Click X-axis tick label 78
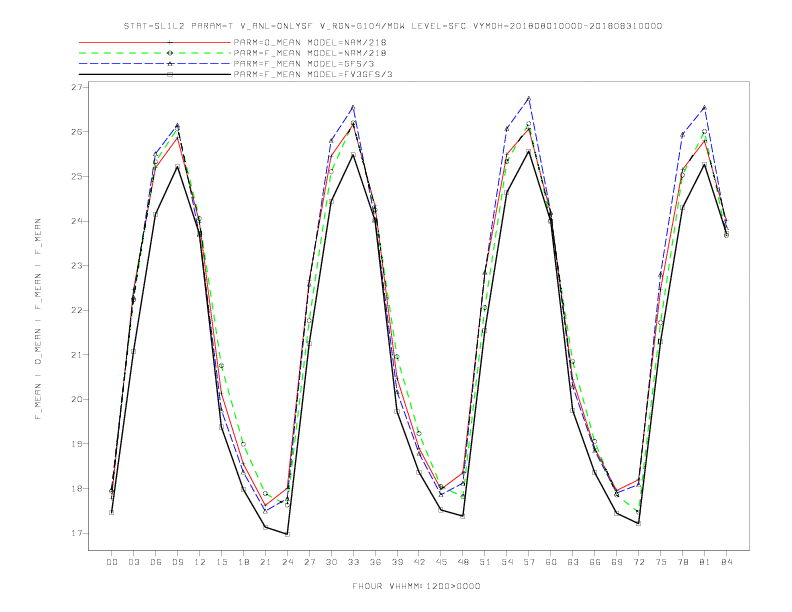Image resolution: width=792 pixels, height=612 pixels. pyautogui.click(x=683, y=562)
